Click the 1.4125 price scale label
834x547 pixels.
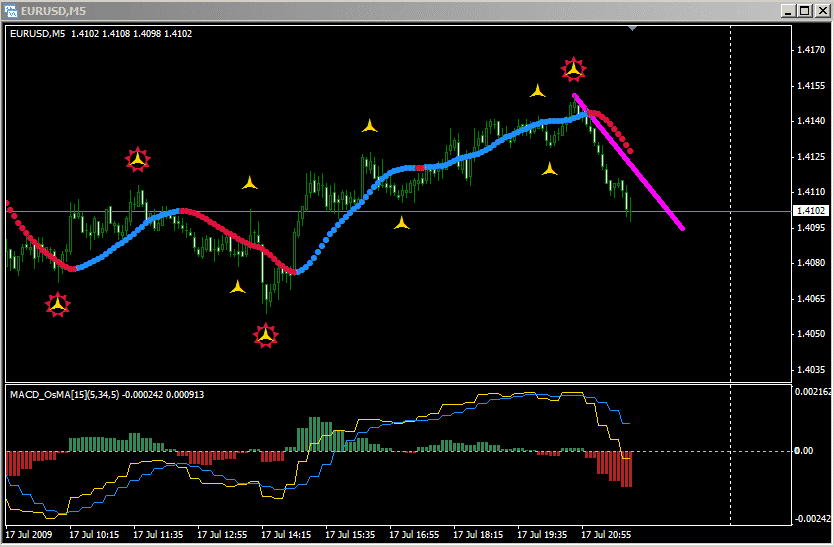click(x=811, y=156)
